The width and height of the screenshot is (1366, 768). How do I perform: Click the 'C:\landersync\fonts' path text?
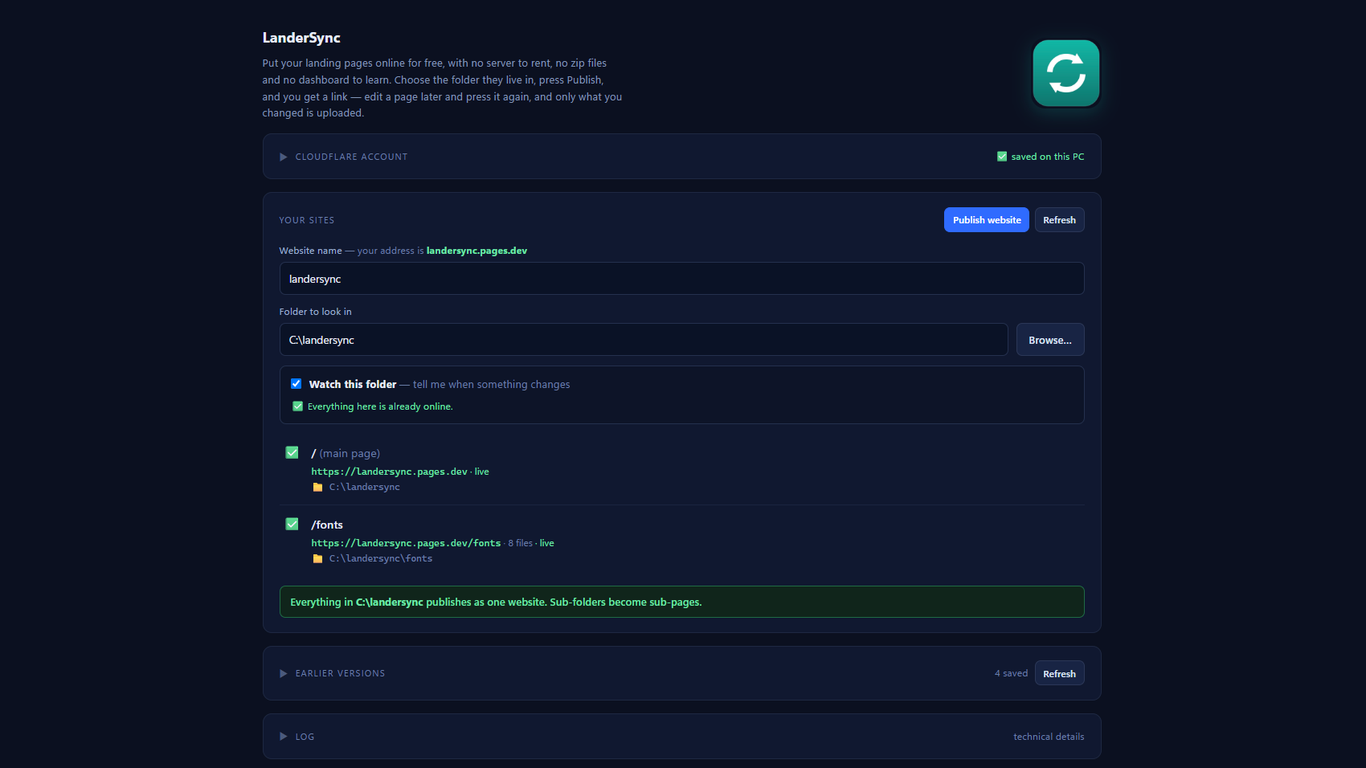pos(381,559)
